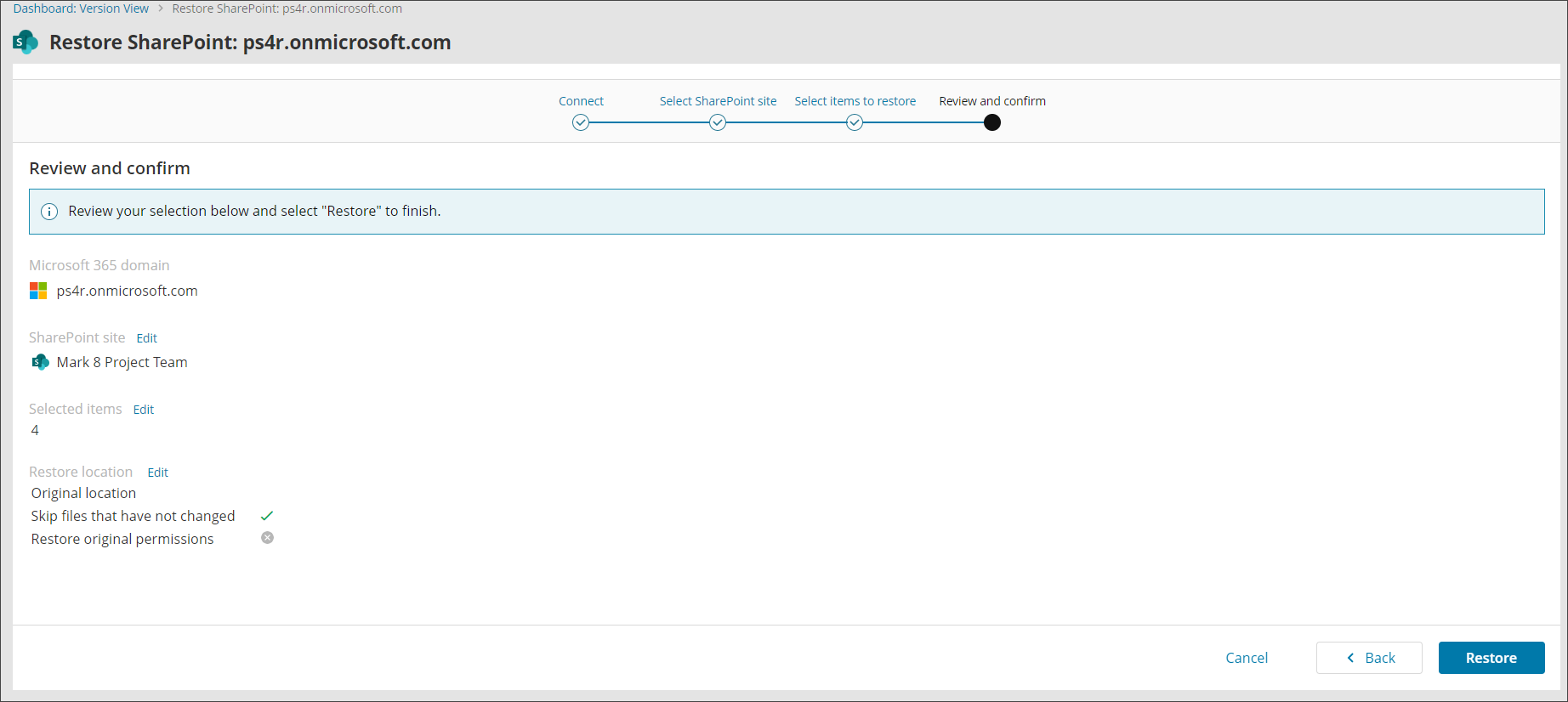Click the Review and confirm filled step dot
1568x702 pixels.
point(991,122)
